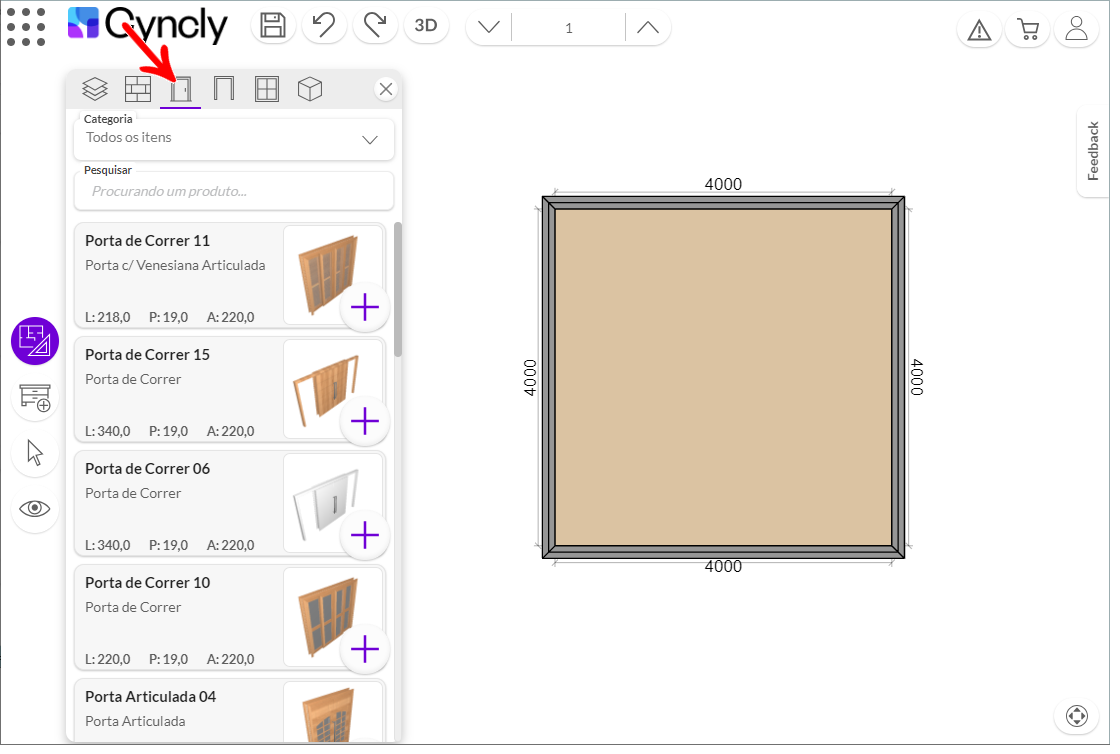Click the Porta de Correr 10 title
Screen dimensions: 1120x754
click(x=147, y=583)
